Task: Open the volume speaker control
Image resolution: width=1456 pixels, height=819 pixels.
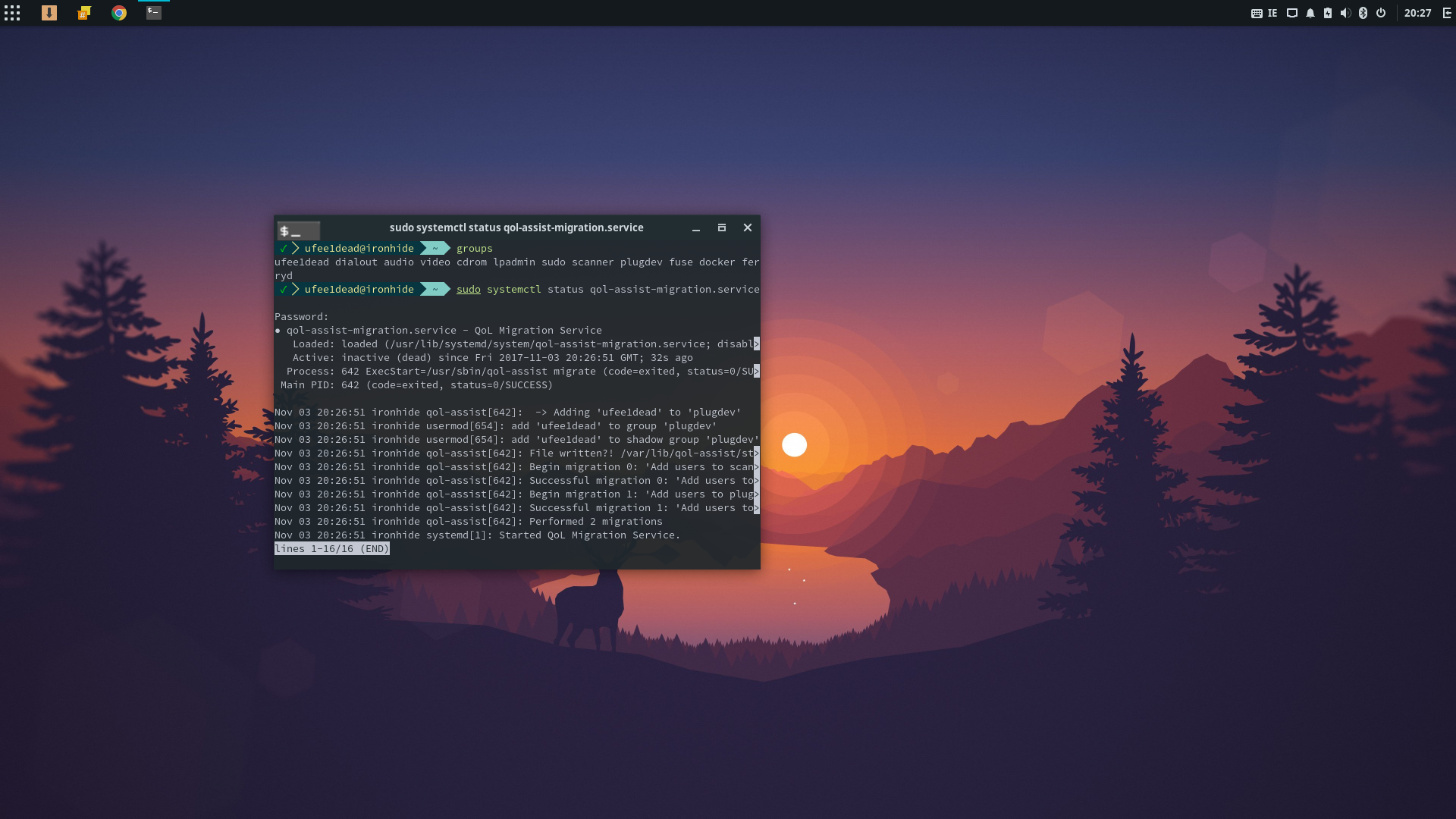Action: [1345, 13]
